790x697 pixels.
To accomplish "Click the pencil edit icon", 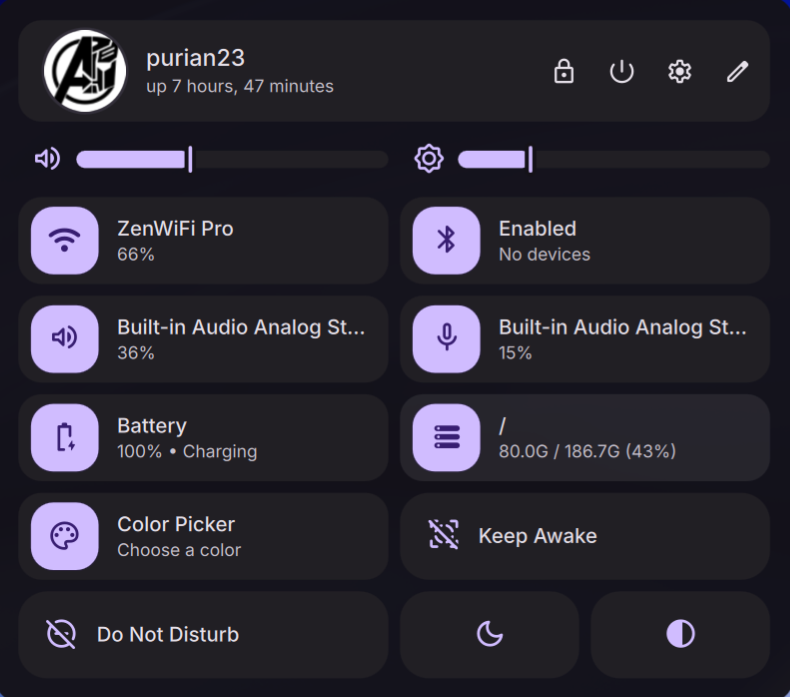I will (737, 71).
